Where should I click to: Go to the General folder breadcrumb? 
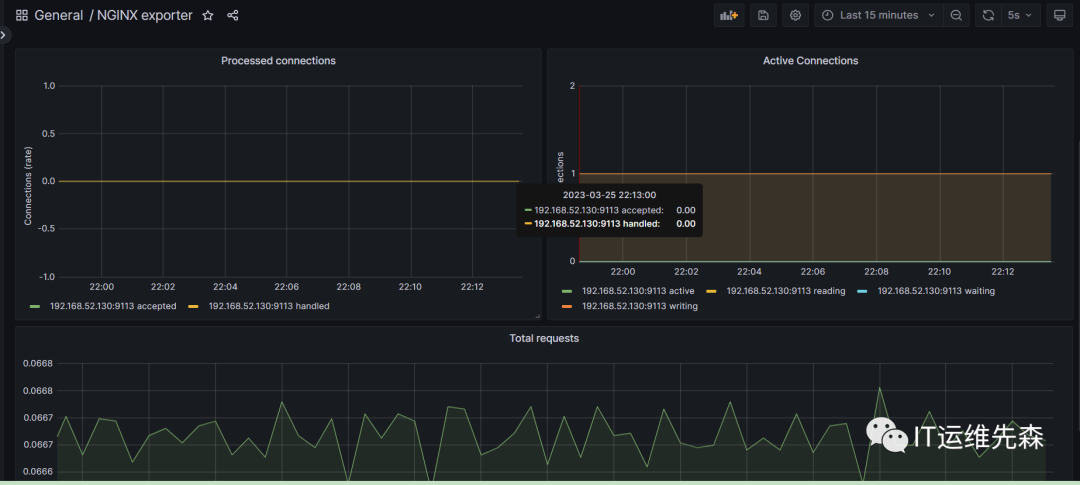click(x=58, y=16)
